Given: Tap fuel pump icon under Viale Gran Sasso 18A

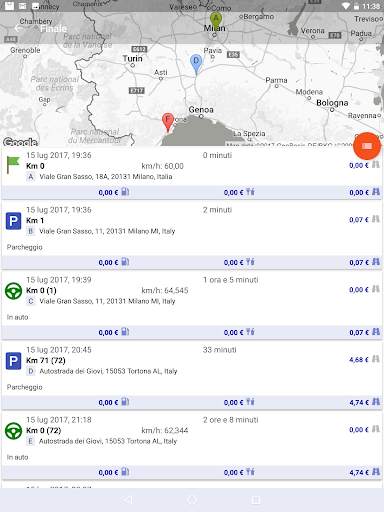Looking at the screenshot, I should point(125,192).
